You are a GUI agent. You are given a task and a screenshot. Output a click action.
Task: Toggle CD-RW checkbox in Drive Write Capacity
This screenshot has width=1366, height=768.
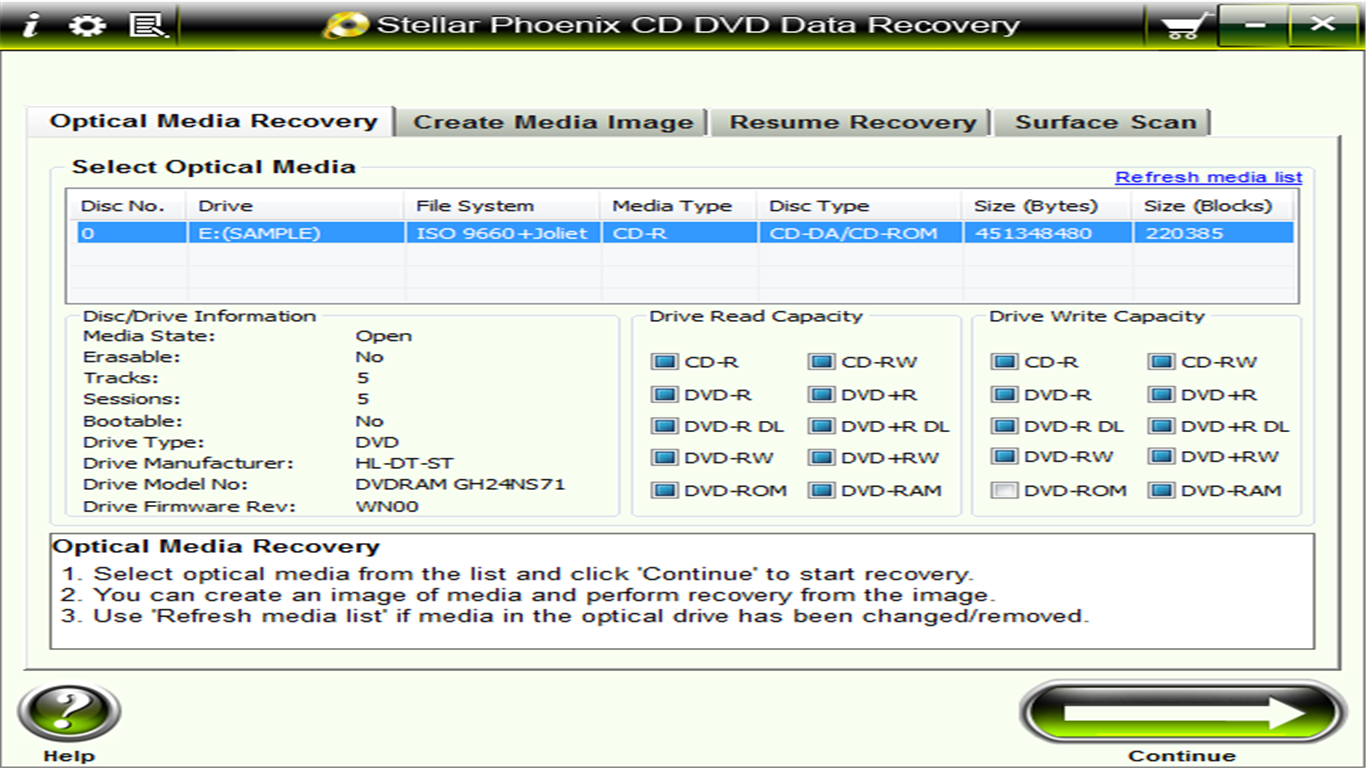(x=1161, y=362)
